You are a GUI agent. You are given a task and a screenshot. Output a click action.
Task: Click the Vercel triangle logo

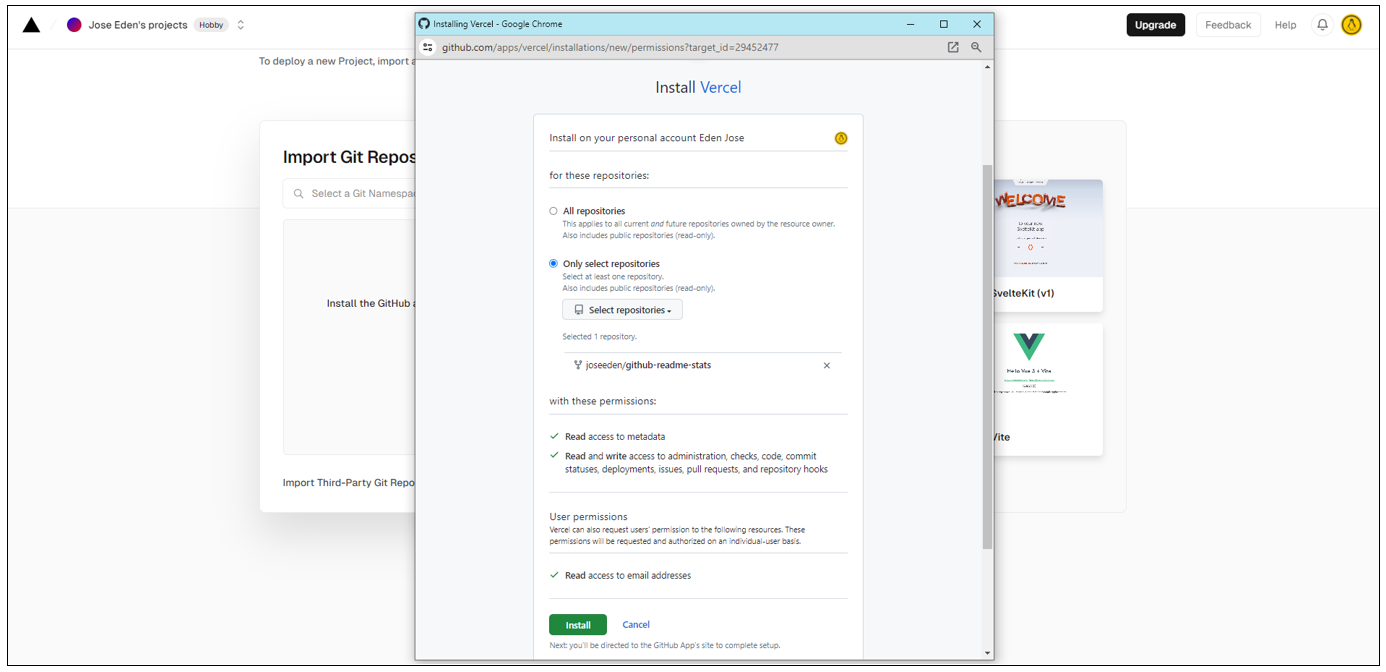tap(31, 25)
